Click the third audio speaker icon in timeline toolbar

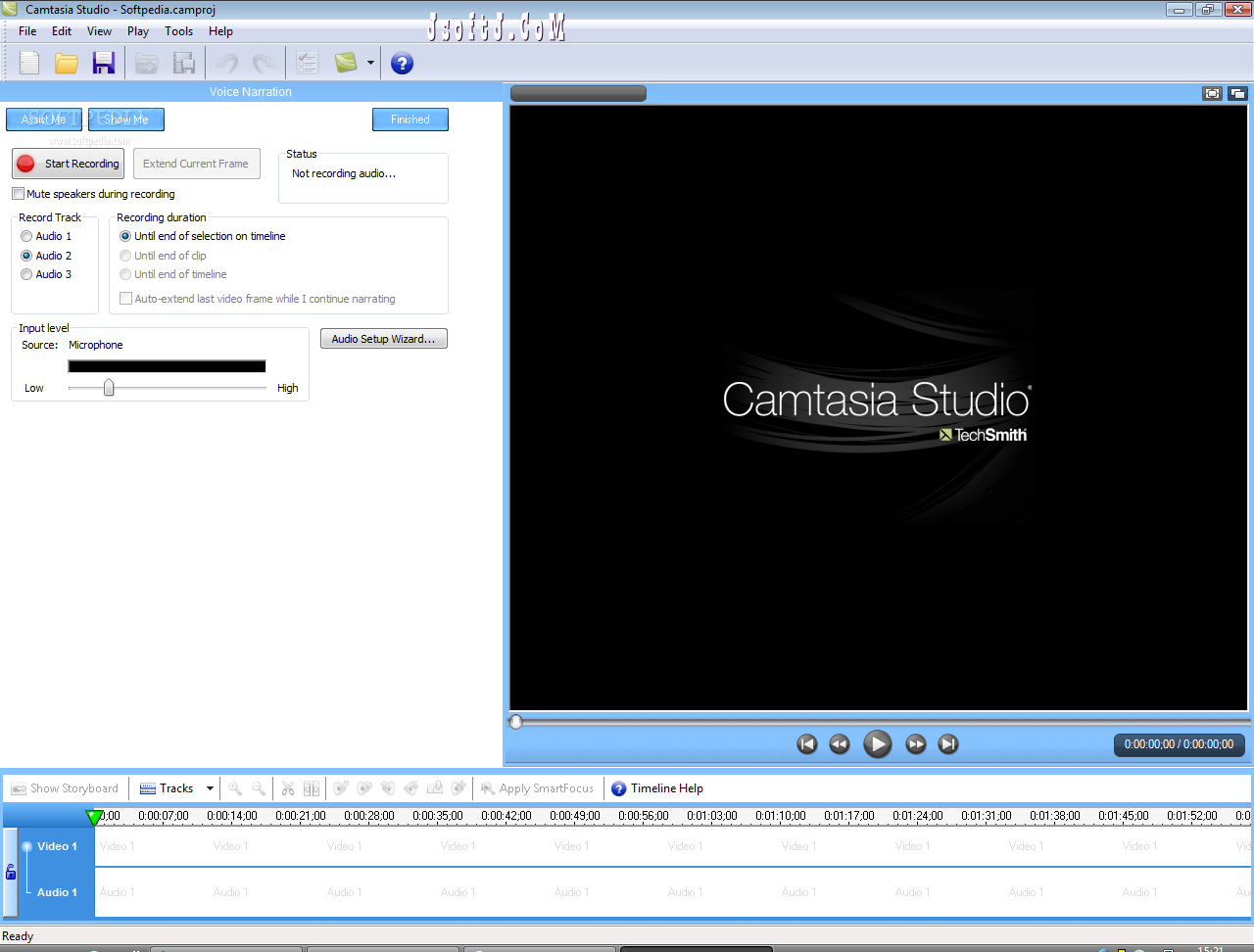point(388,788)
